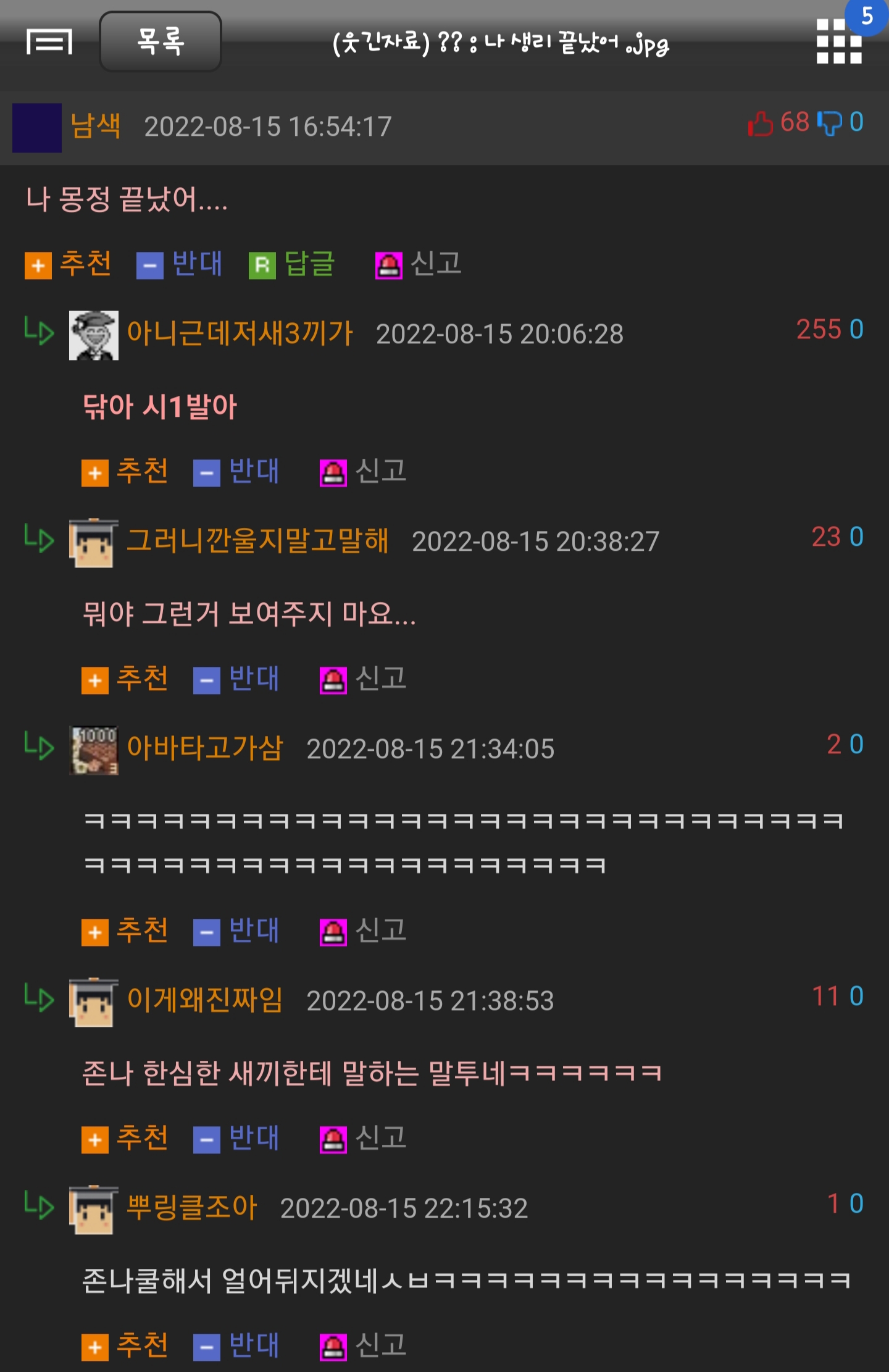889x1372 pixels.
Task: Open 아니근데저새3끼가 profile avatar
Action: (94, 335)
